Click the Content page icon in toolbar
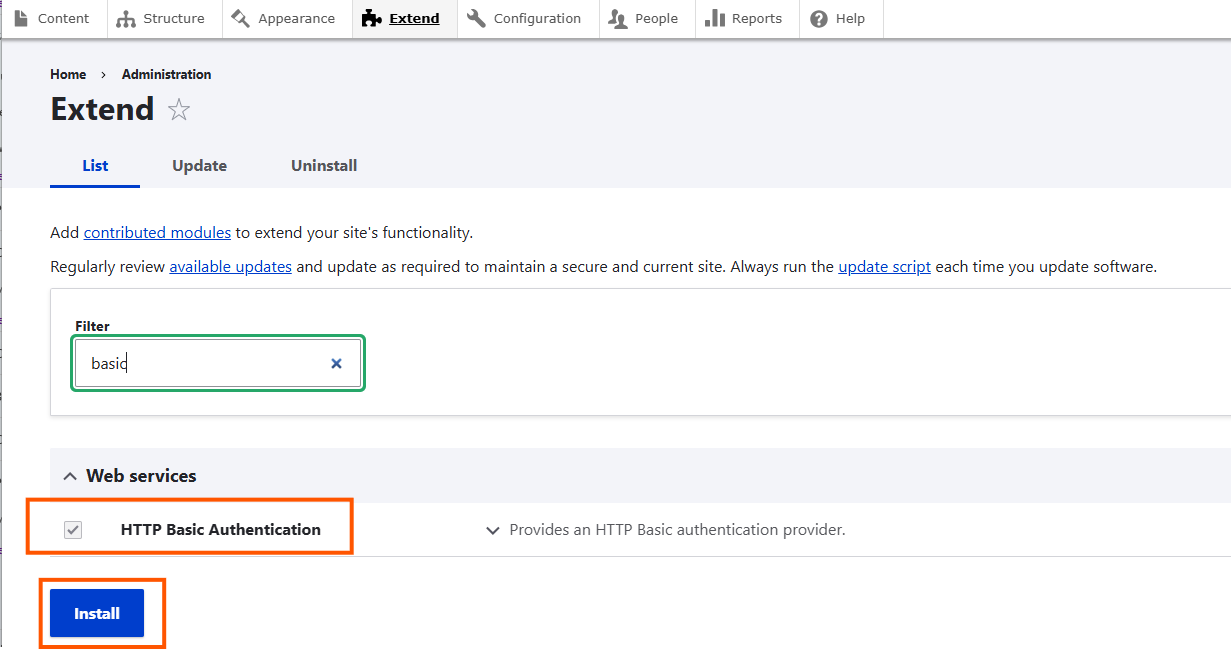The image size is (1231, 650). 21,19
